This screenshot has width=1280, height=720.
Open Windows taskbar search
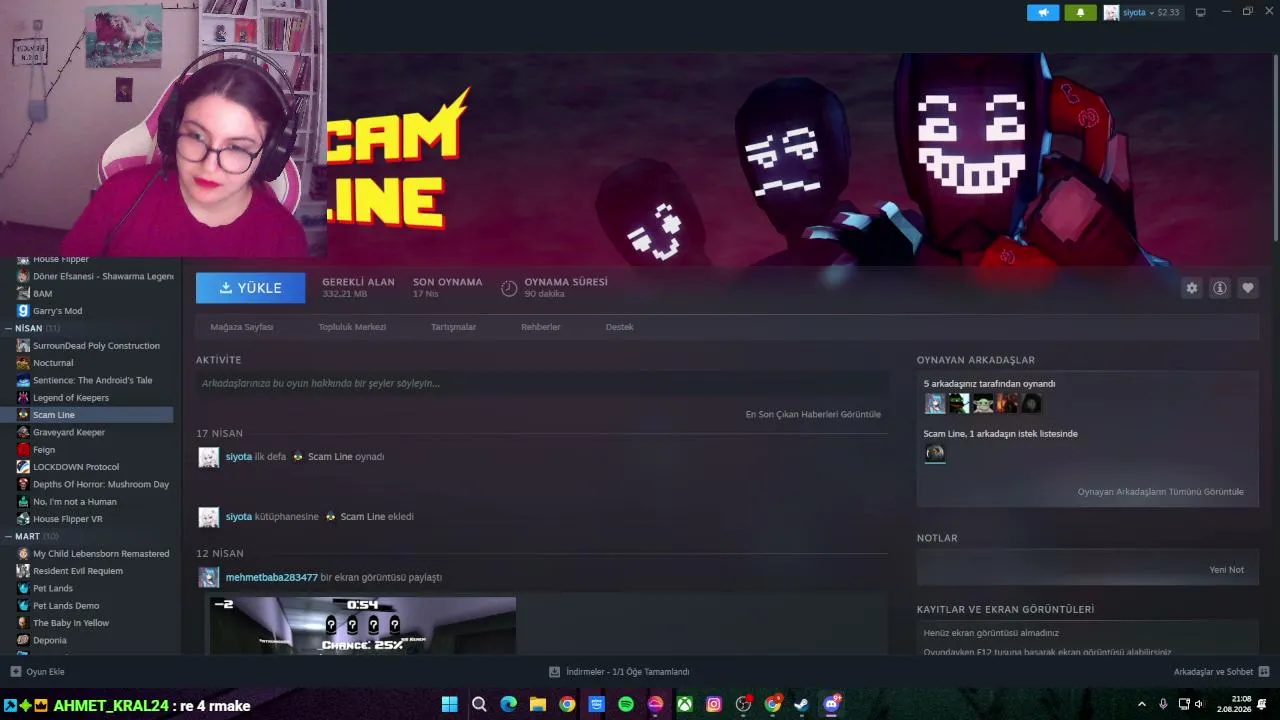pos(479,704)
